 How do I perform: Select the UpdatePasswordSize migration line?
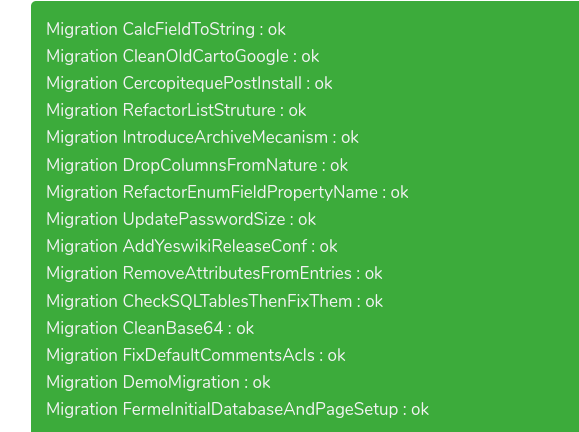pos(181,219)
